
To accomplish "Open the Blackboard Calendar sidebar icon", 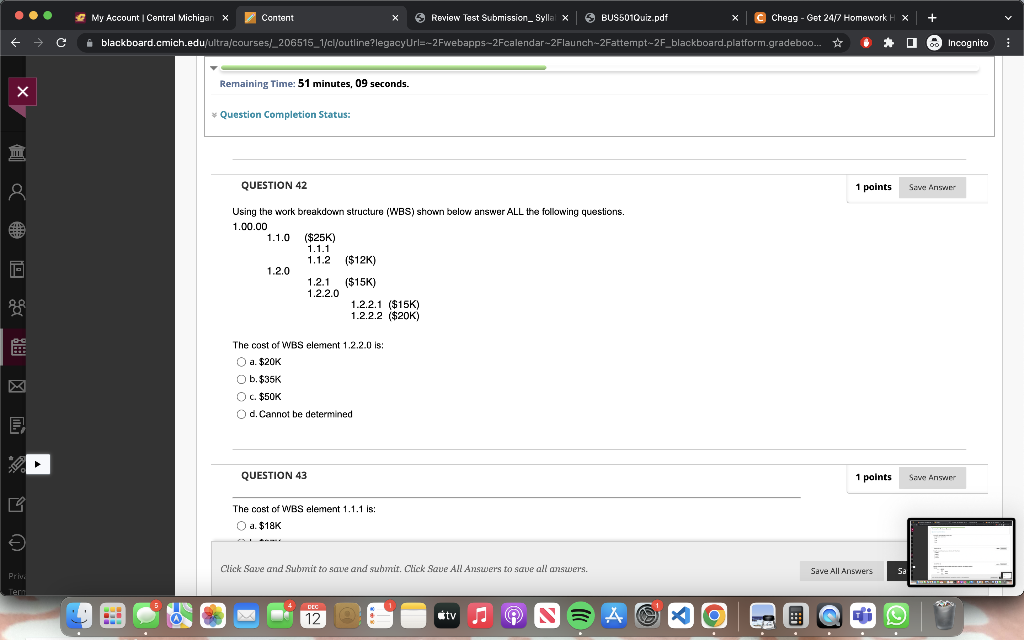I will click(x=16, y=347).
